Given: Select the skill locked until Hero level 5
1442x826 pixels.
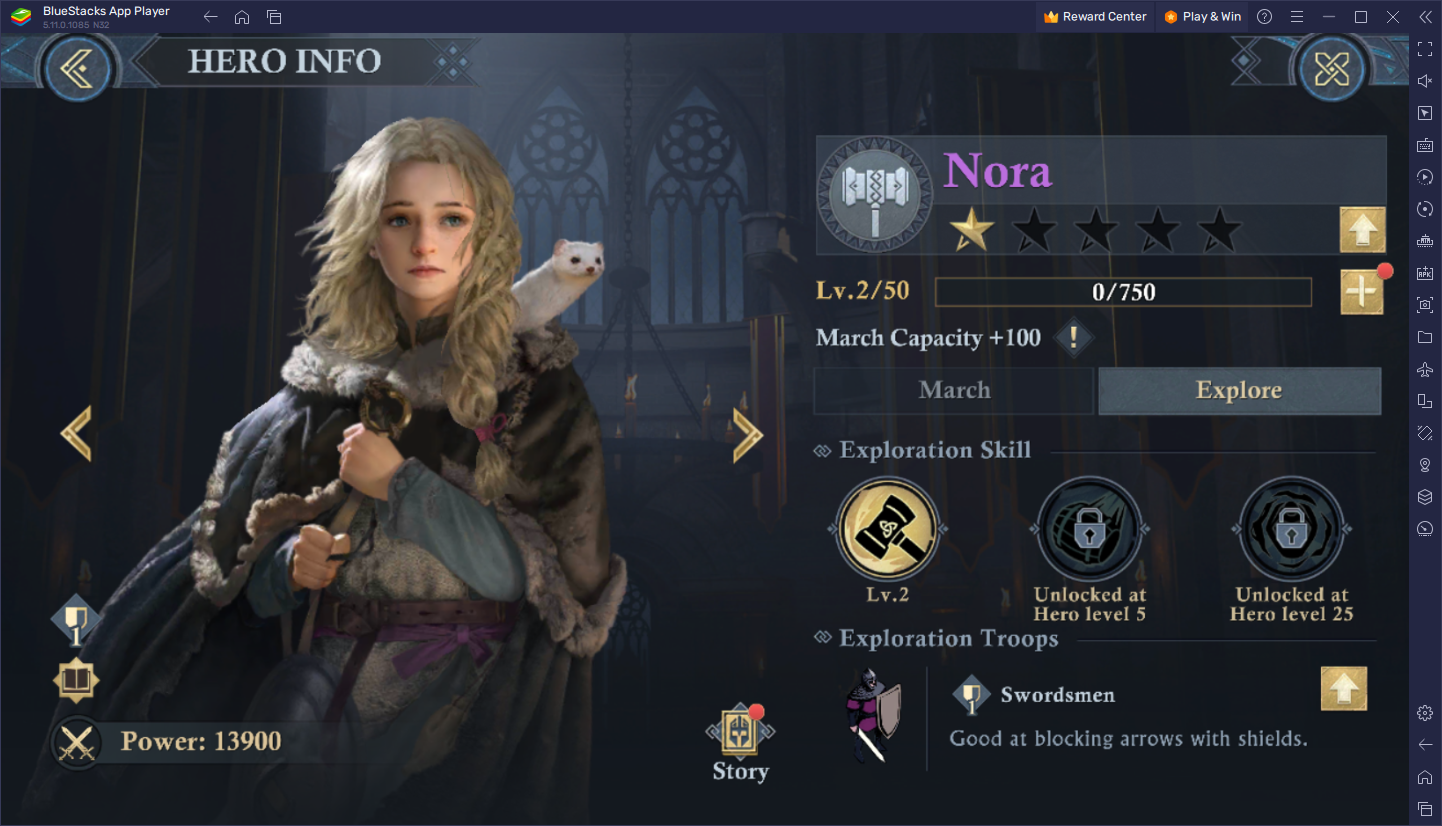Looking at the screenshot, I should (x=1090, y=529).
